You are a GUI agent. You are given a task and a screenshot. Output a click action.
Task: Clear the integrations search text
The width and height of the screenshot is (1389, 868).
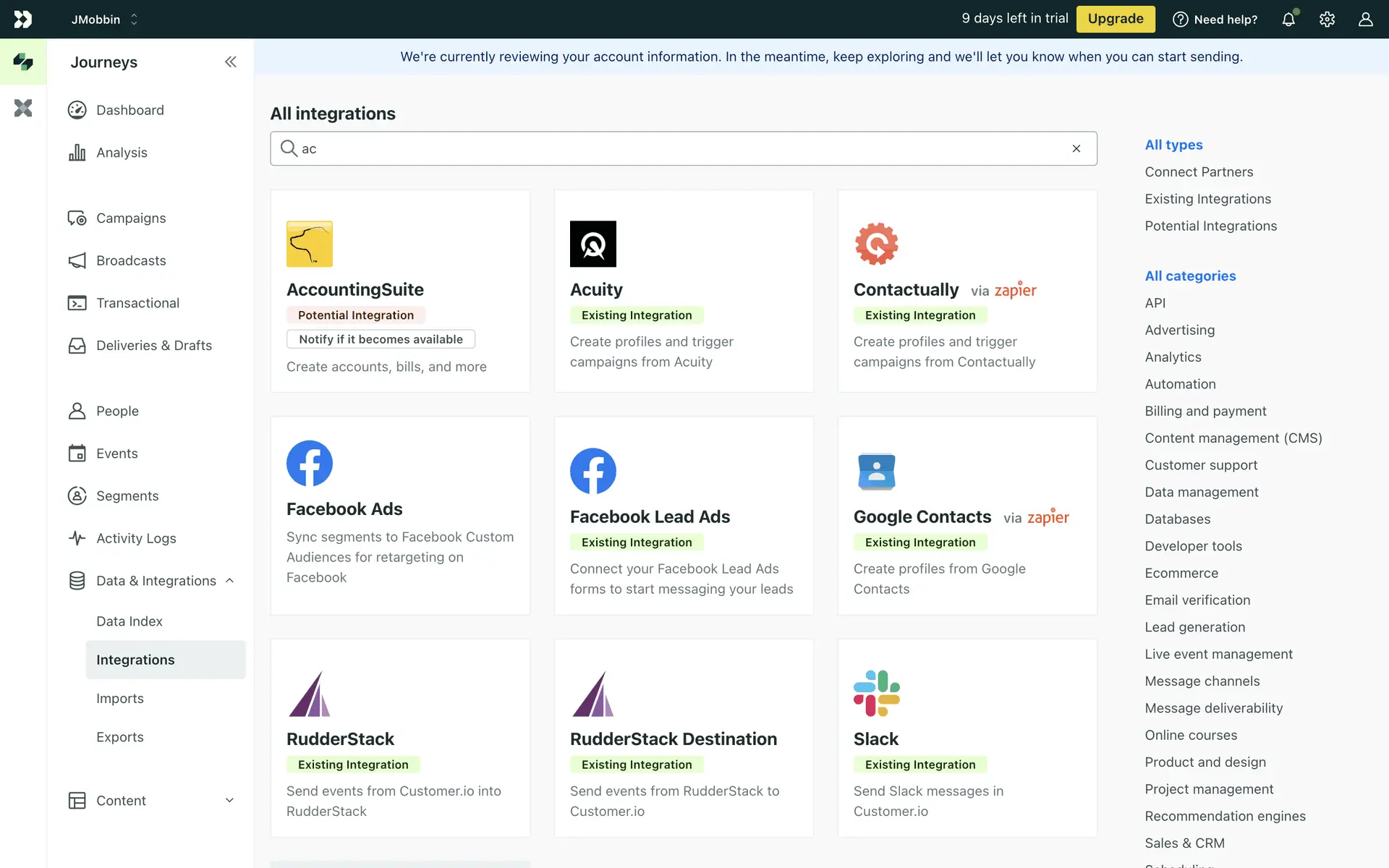1076,148
